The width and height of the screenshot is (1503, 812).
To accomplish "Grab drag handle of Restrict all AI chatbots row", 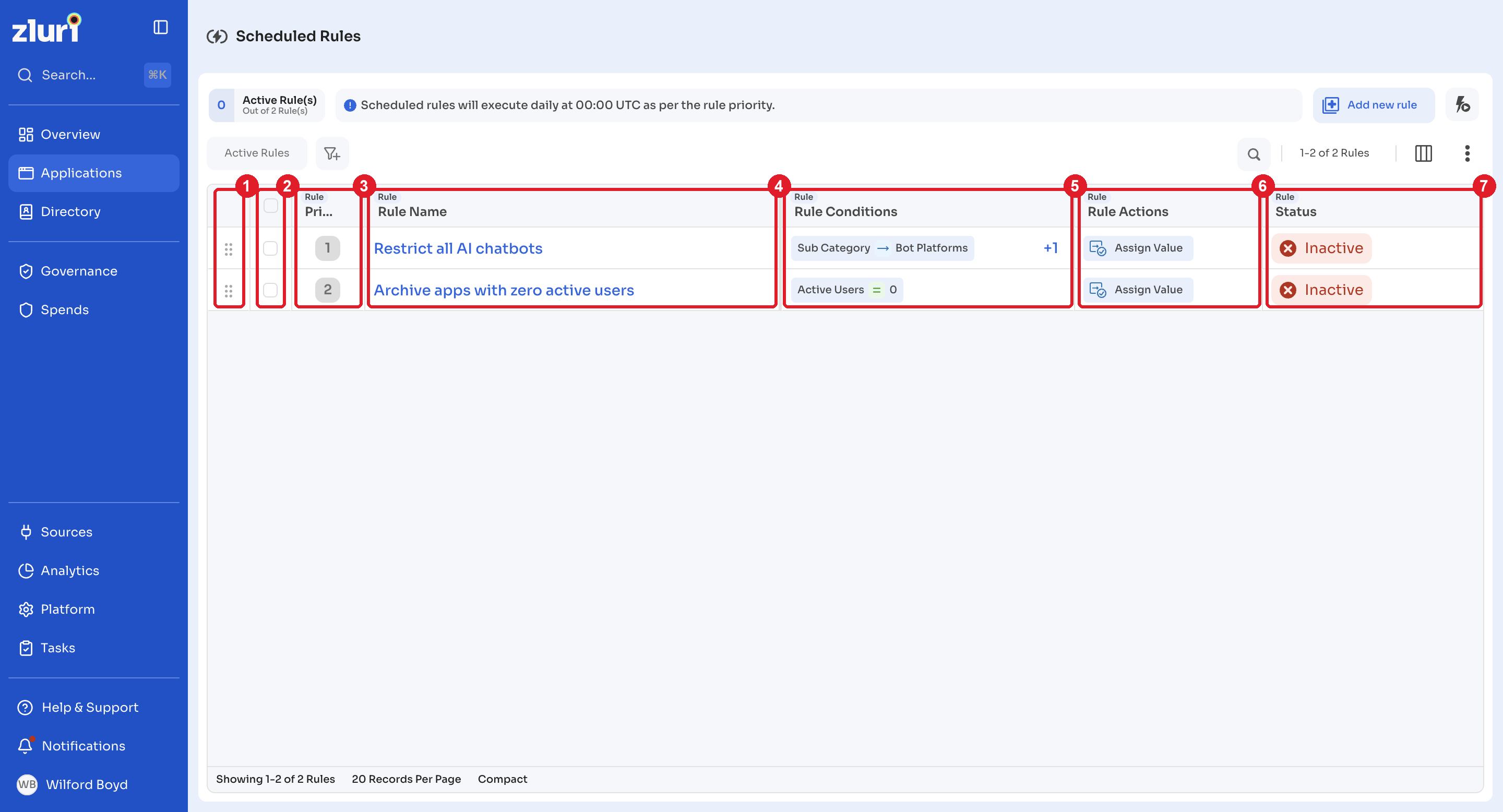I will pos(229,249).
